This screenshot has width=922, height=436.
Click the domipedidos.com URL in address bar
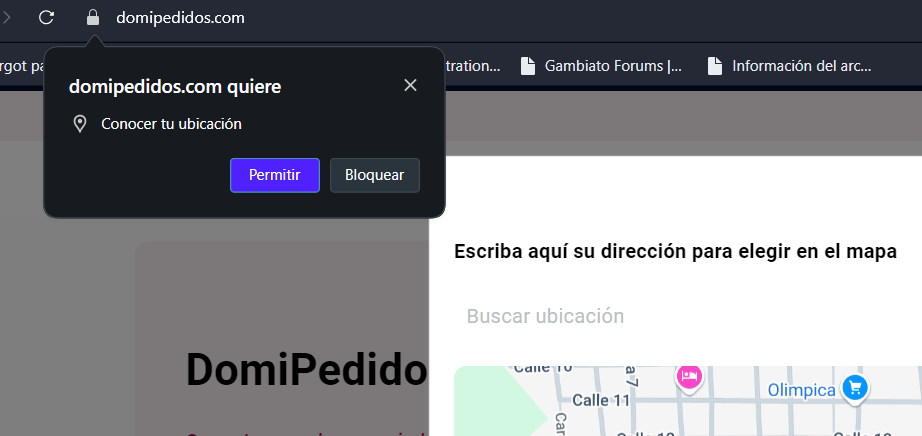coord(180,17)
